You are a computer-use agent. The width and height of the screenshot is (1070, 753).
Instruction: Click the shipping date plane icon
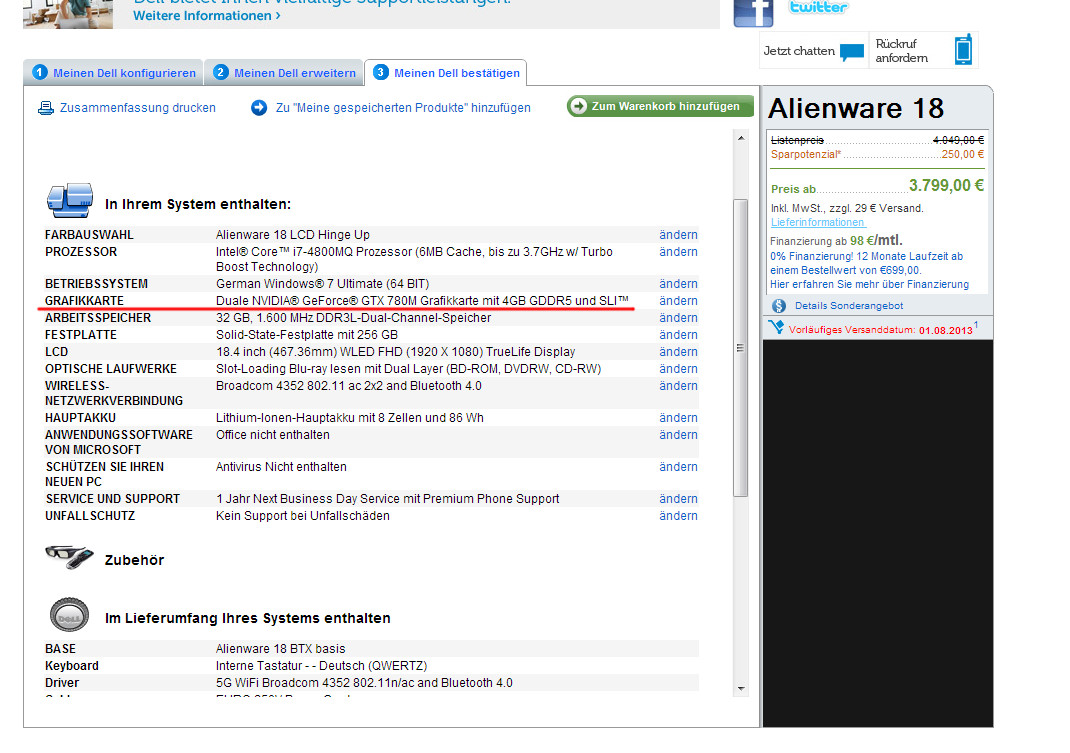(776, 327)
